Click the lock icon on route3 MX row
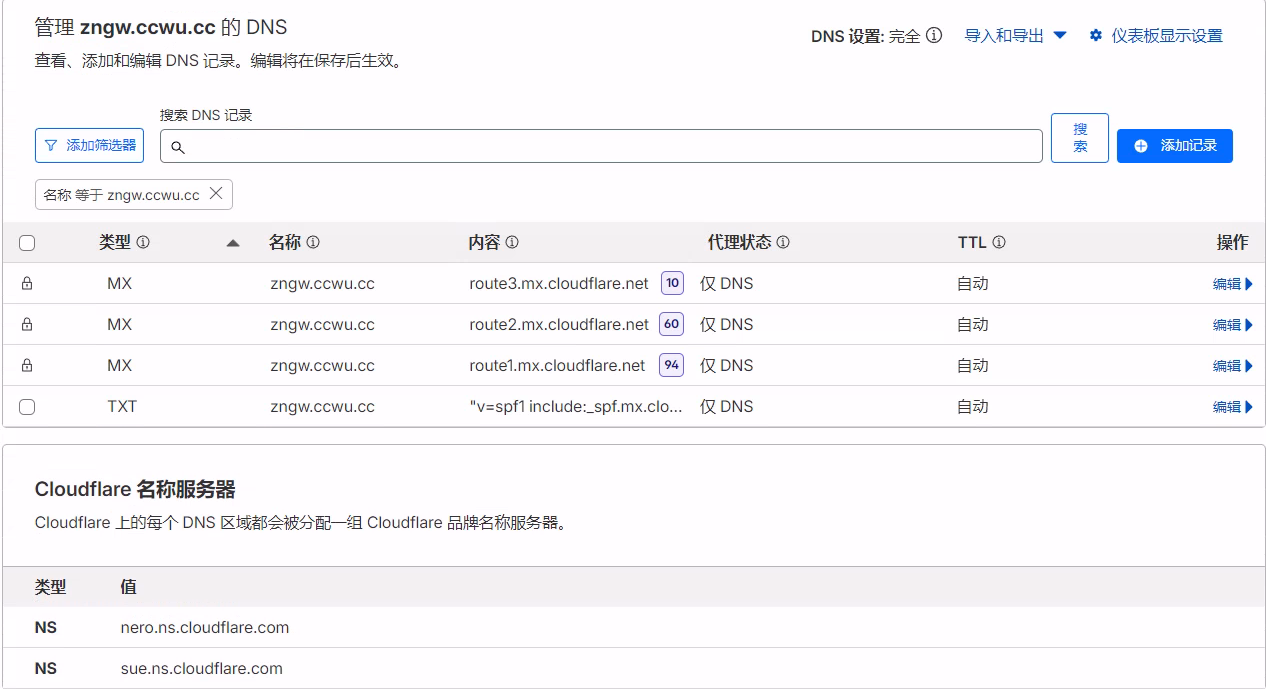The height and width of the screenshot is (689, 1266). click(x=27, y=284)
